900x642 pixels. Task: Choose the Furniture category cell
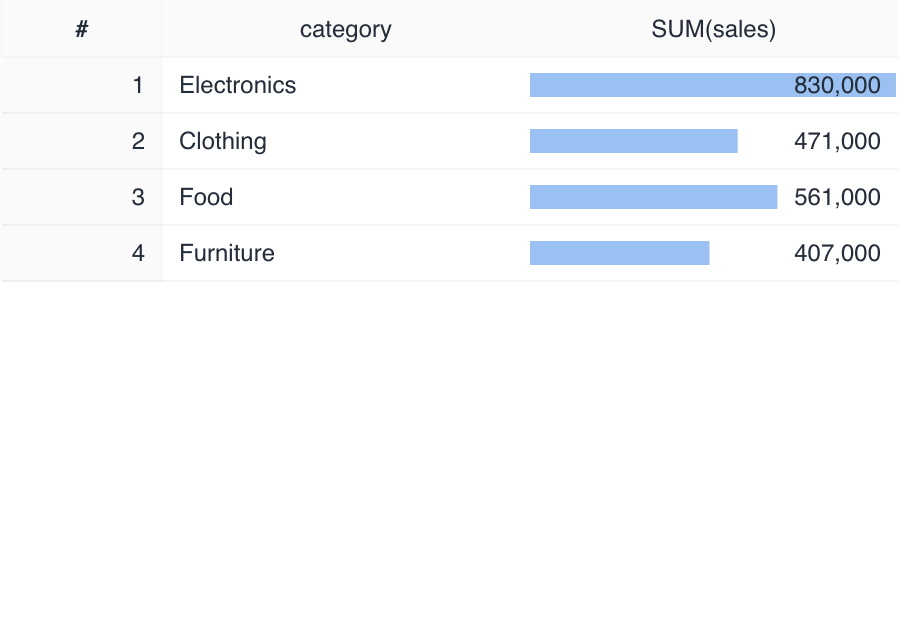point(227,254)
